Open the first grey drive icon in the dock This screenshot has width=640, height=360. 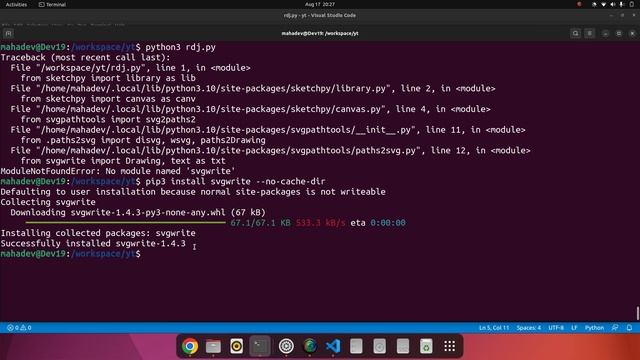(x=356, y=346)
